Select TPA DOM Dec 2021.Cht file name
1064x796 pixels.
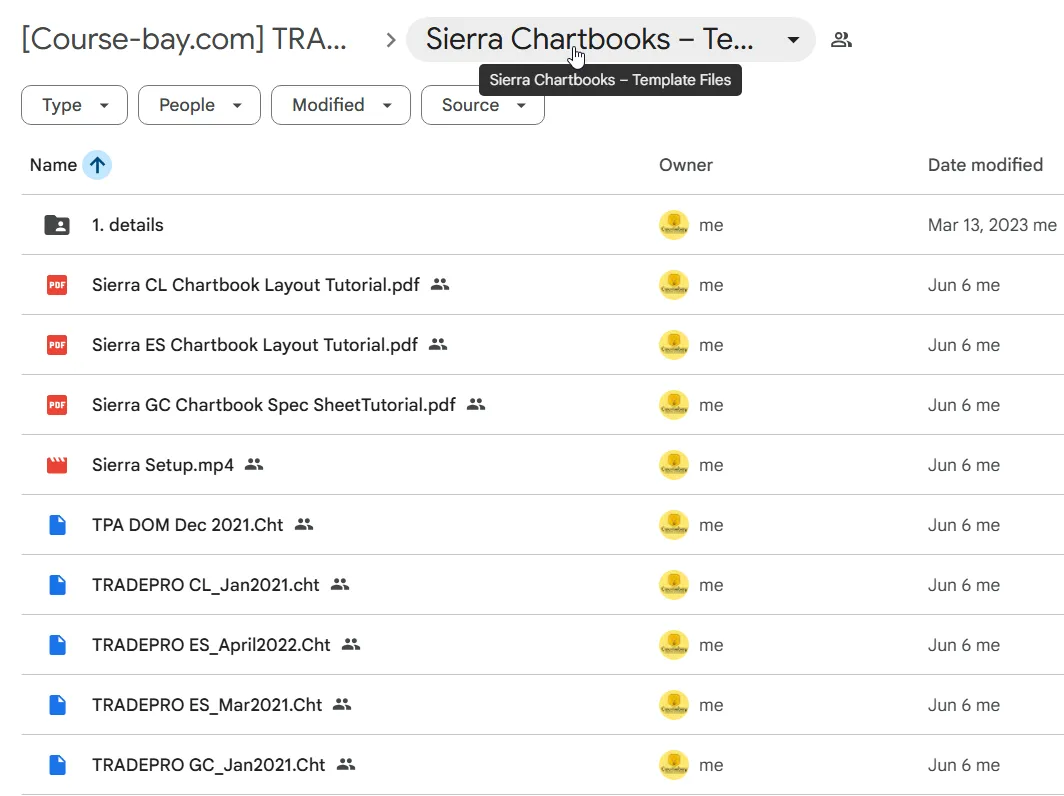187,525
